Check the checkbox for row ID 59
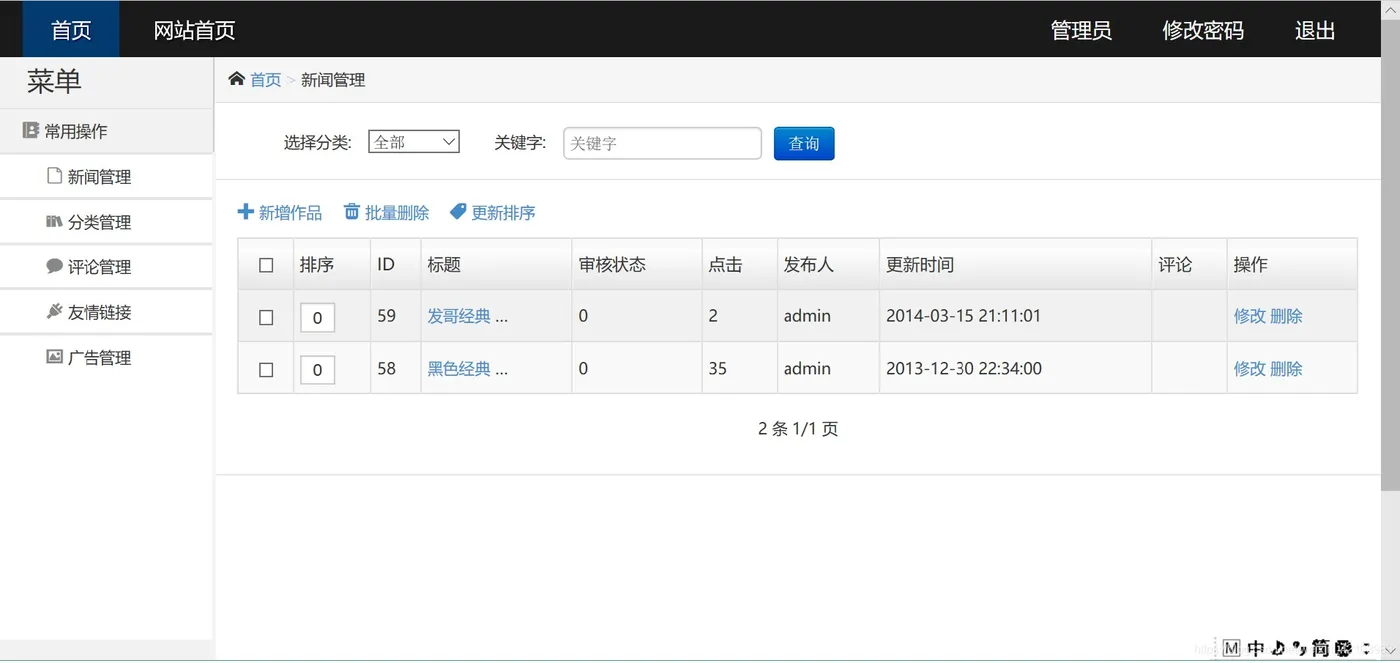The height and width of the screenshot is (663, 1400). click(266, 317)
